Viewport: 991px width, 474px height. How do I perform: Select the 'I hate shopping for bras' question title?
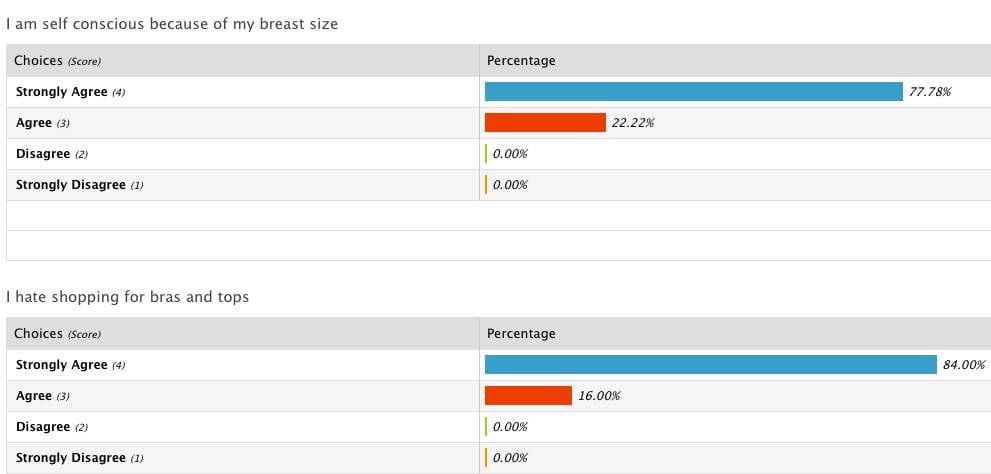128,297
